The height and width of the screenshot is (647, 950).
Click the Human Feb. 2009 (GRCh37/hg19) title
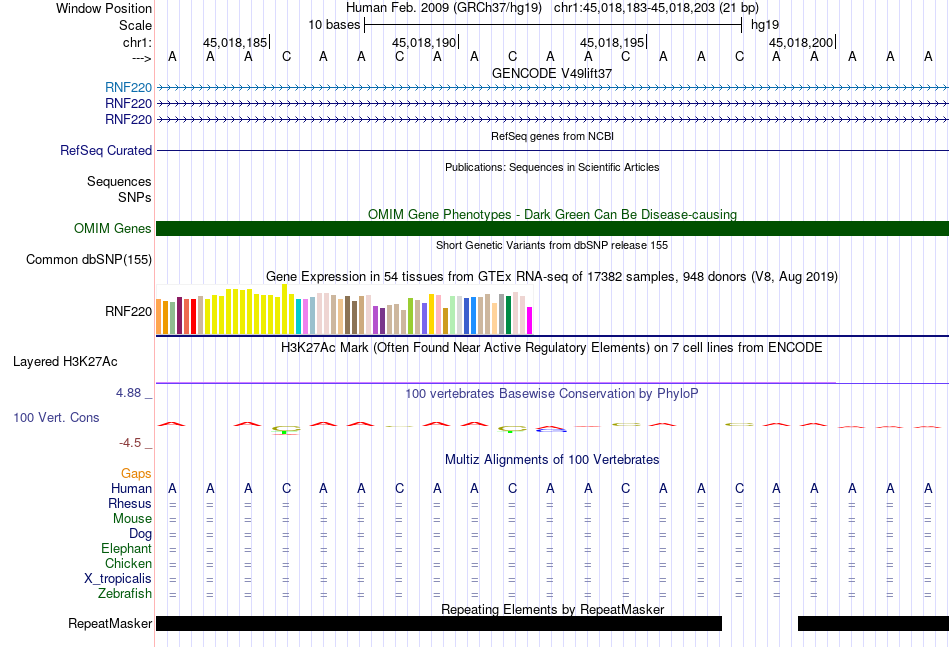click(443, 8)
